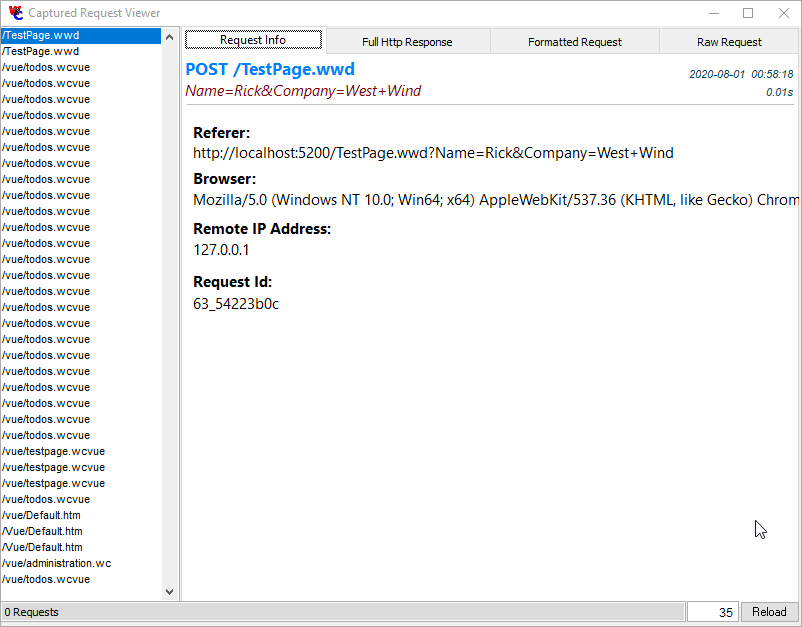Click the request count field showing 35
The height and width of the screenshot is (627, 802).
pyautogui.click(x=713, y=612)
